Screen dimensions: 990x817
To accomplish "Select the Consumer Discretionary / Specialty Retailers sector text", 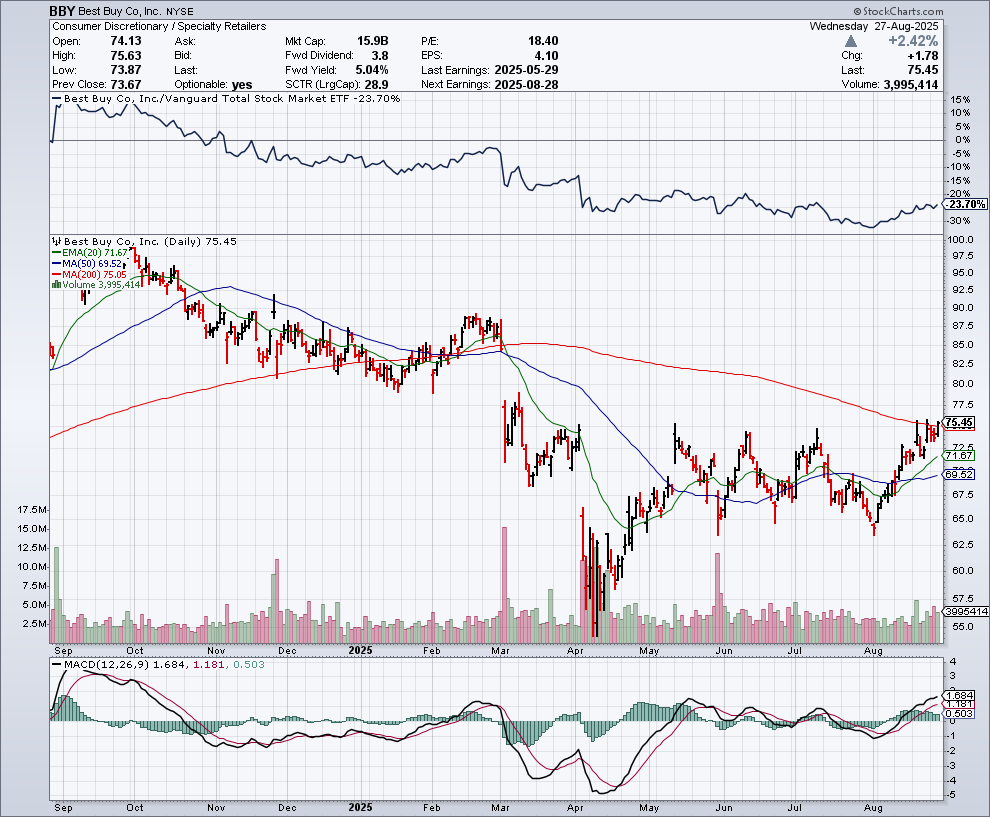I will click(x=159, y=27).
